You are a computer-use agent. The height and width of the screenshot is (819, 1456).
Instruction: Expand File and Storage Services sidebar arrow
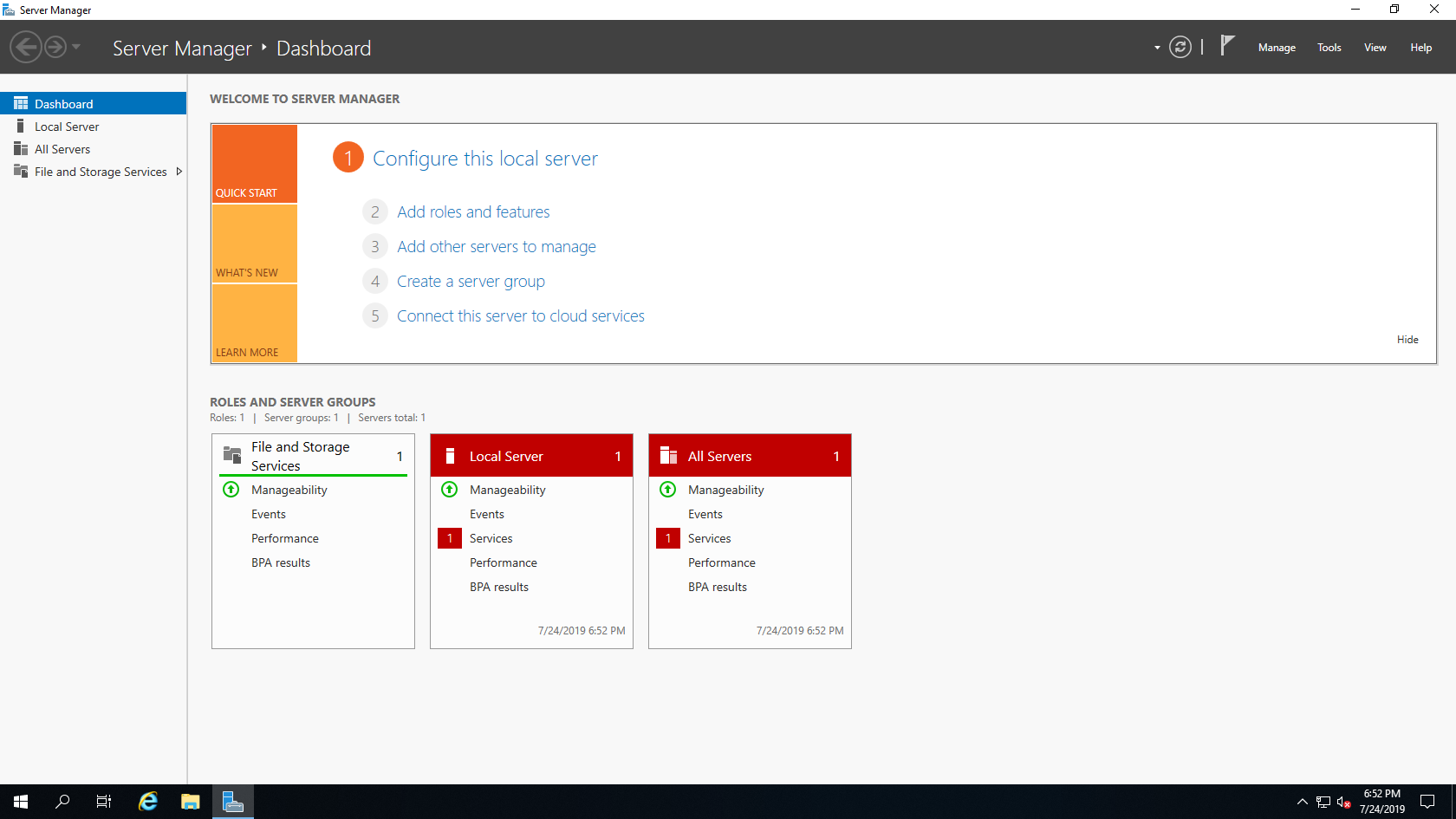click(179, 172)
